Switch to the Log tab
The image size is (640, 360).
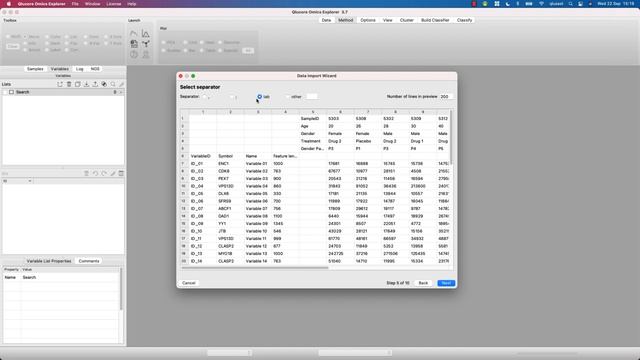(x=80, y=69)
